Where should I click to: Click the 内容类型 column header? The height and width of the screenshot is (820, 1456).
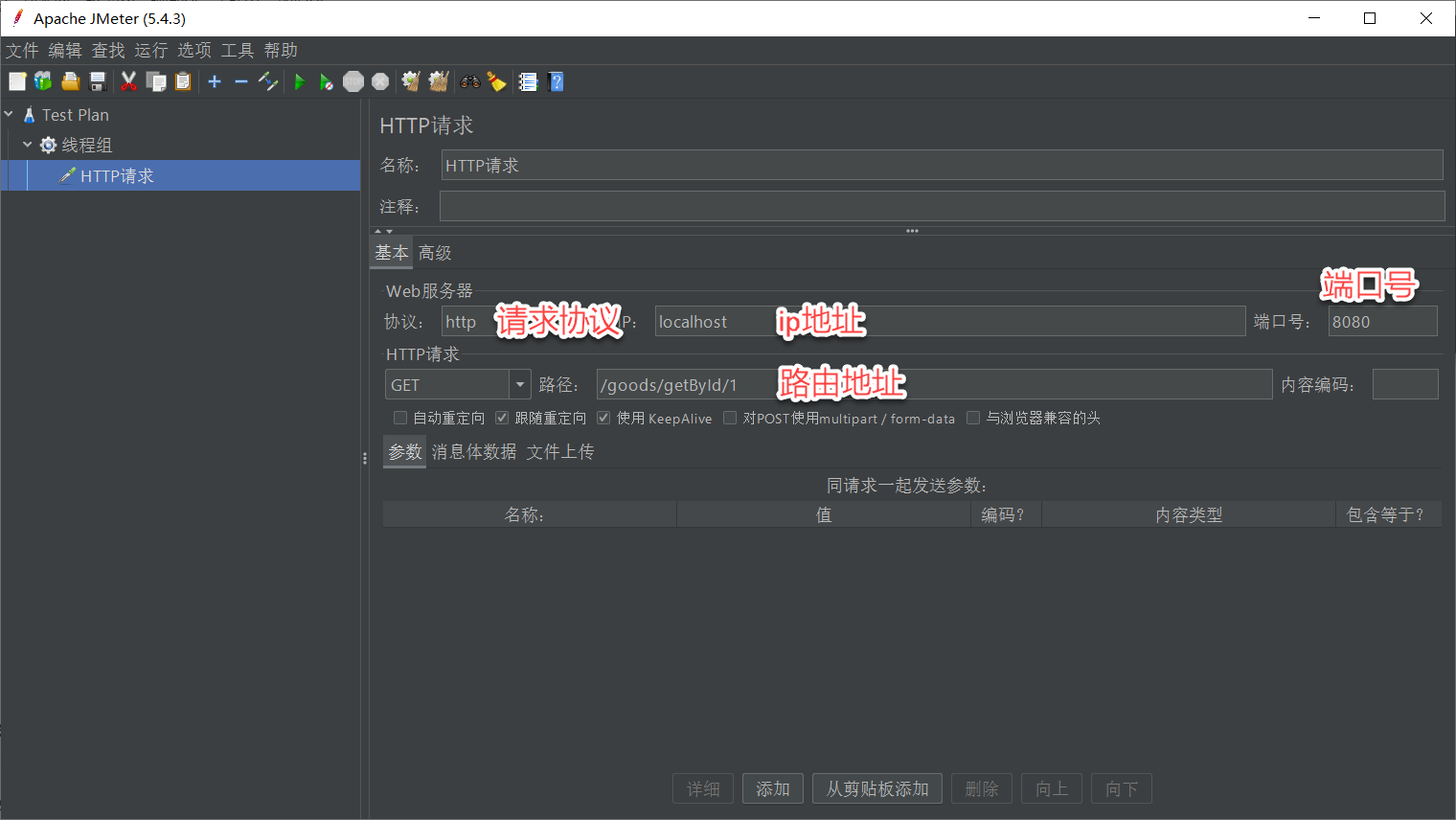[1189, 514]
